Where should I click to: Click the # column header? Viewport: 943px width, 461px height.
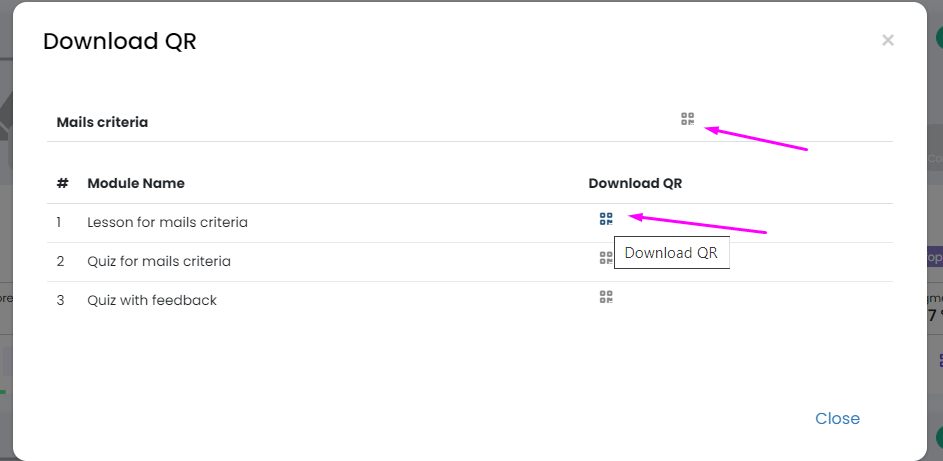(62, 183)
